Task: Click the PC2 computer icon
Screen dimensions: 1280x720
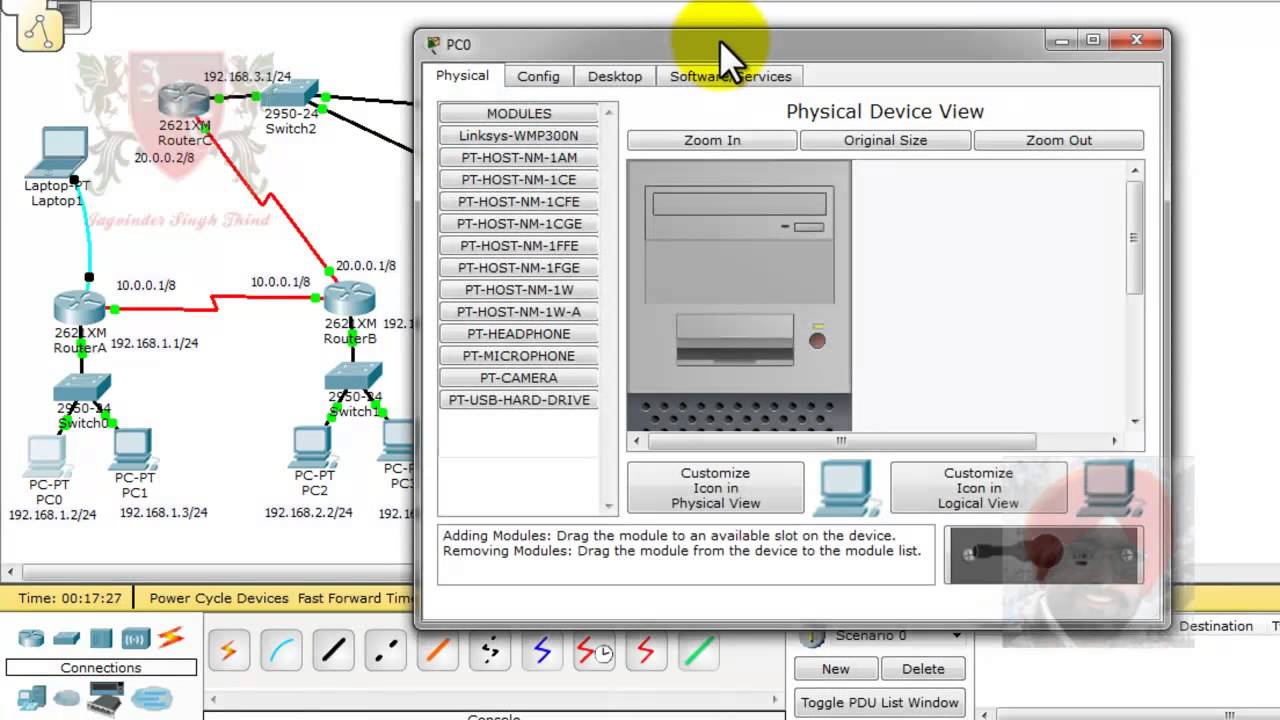Action: 313,447
